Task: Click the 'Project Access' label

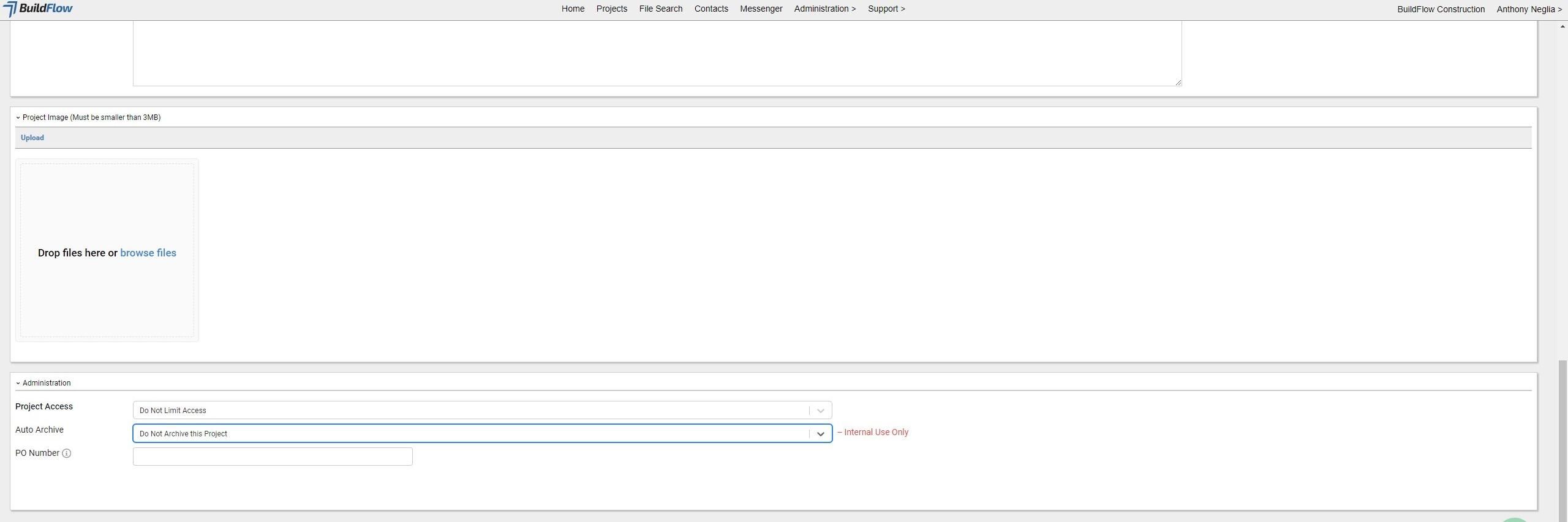Action: (44, 406)
